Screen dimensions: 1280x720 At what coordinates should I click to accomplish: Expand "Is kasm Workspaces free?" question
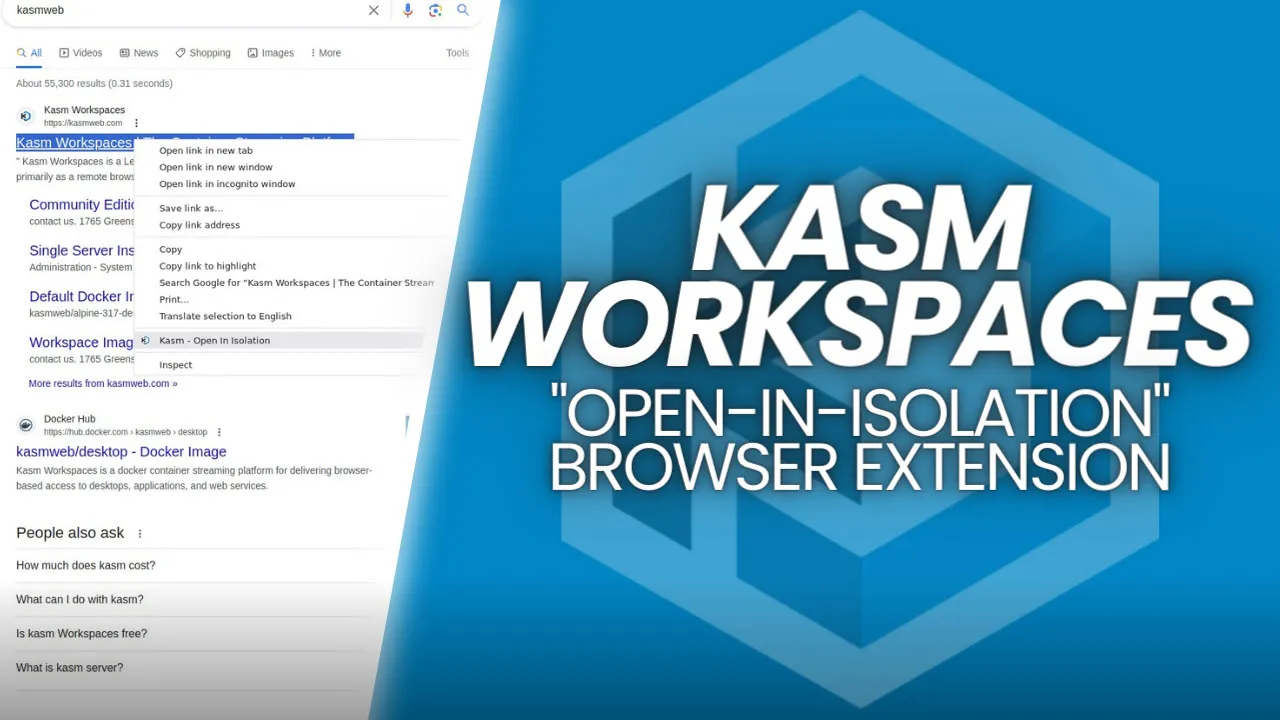pos(82,634)
